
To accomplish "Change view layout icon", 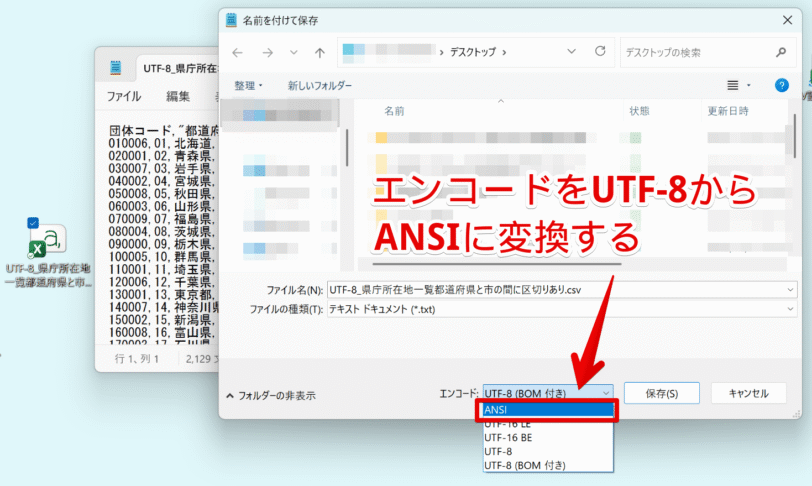I will 733,85.
